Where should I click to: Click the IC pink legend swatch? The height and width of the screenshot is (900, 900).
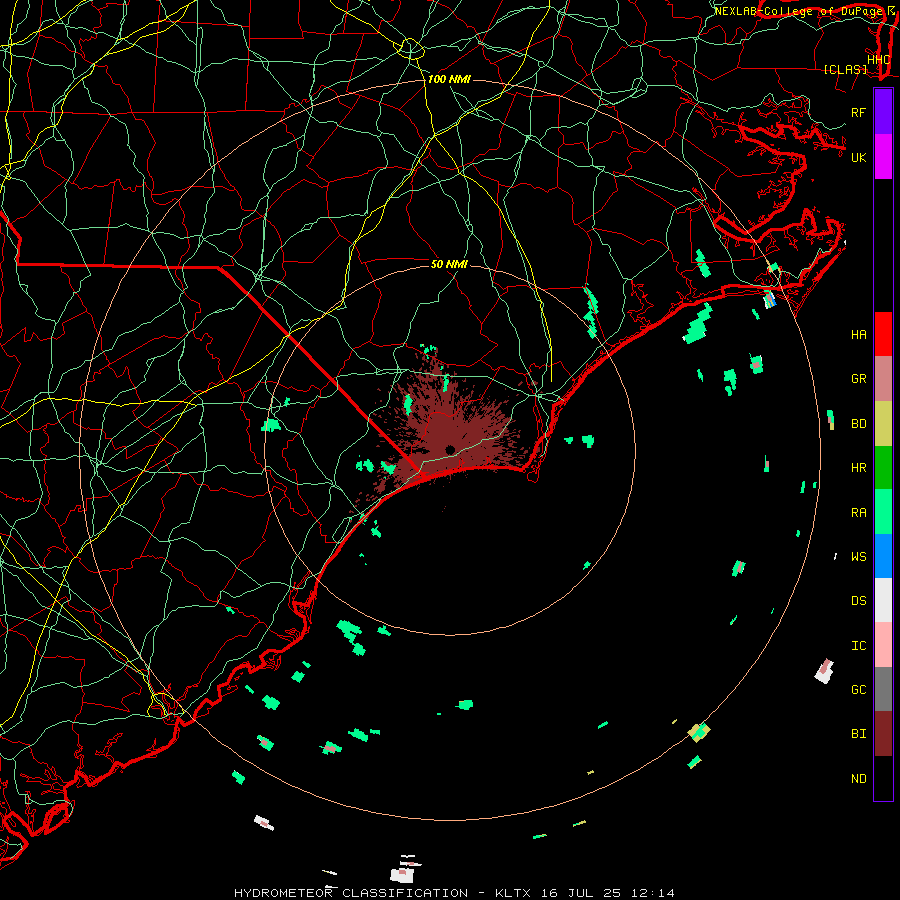(x=883, y=645)
